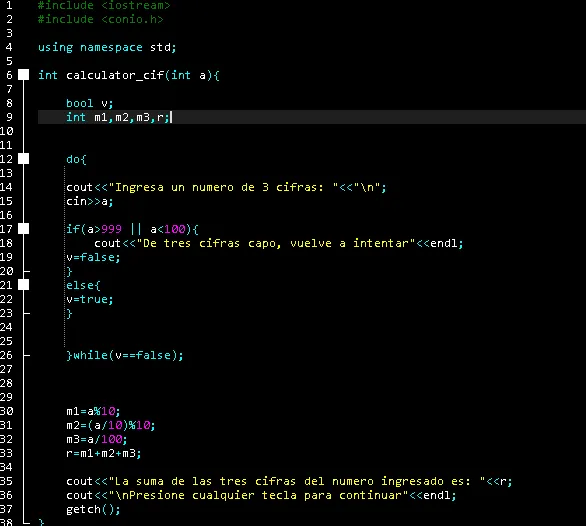This screenshot has width=586, height=526.
Task: Click the 'do{' keyword line
Action: click(x=76, y=159)
